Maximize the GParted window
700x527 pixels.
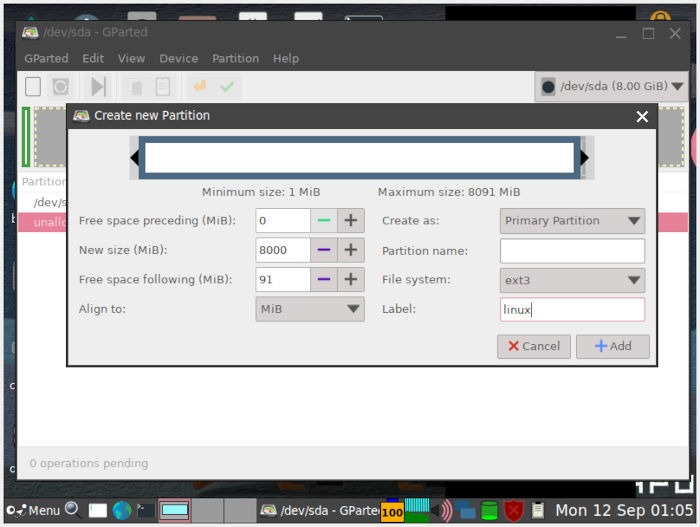[648, 33]
